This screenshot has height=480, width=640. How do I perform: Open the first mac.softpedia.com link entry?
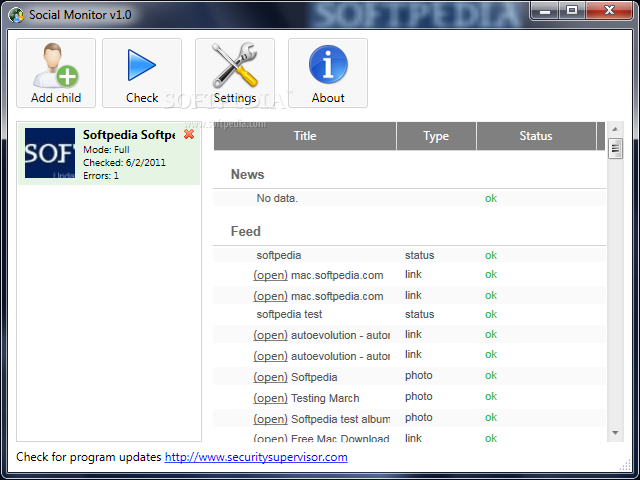point(270,275)
